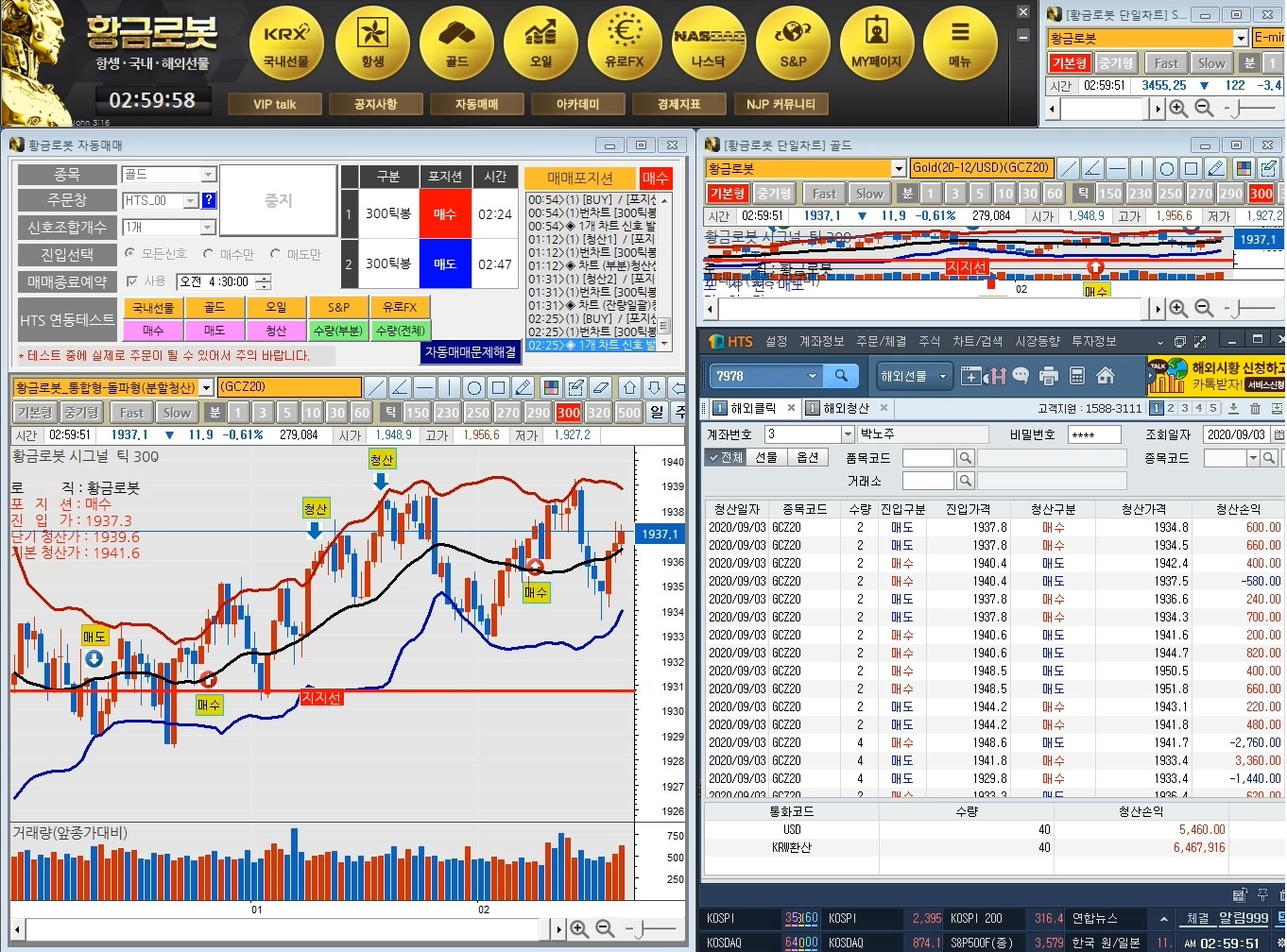Click 경제지표 button
The image size is (1287, 952).
678,104
